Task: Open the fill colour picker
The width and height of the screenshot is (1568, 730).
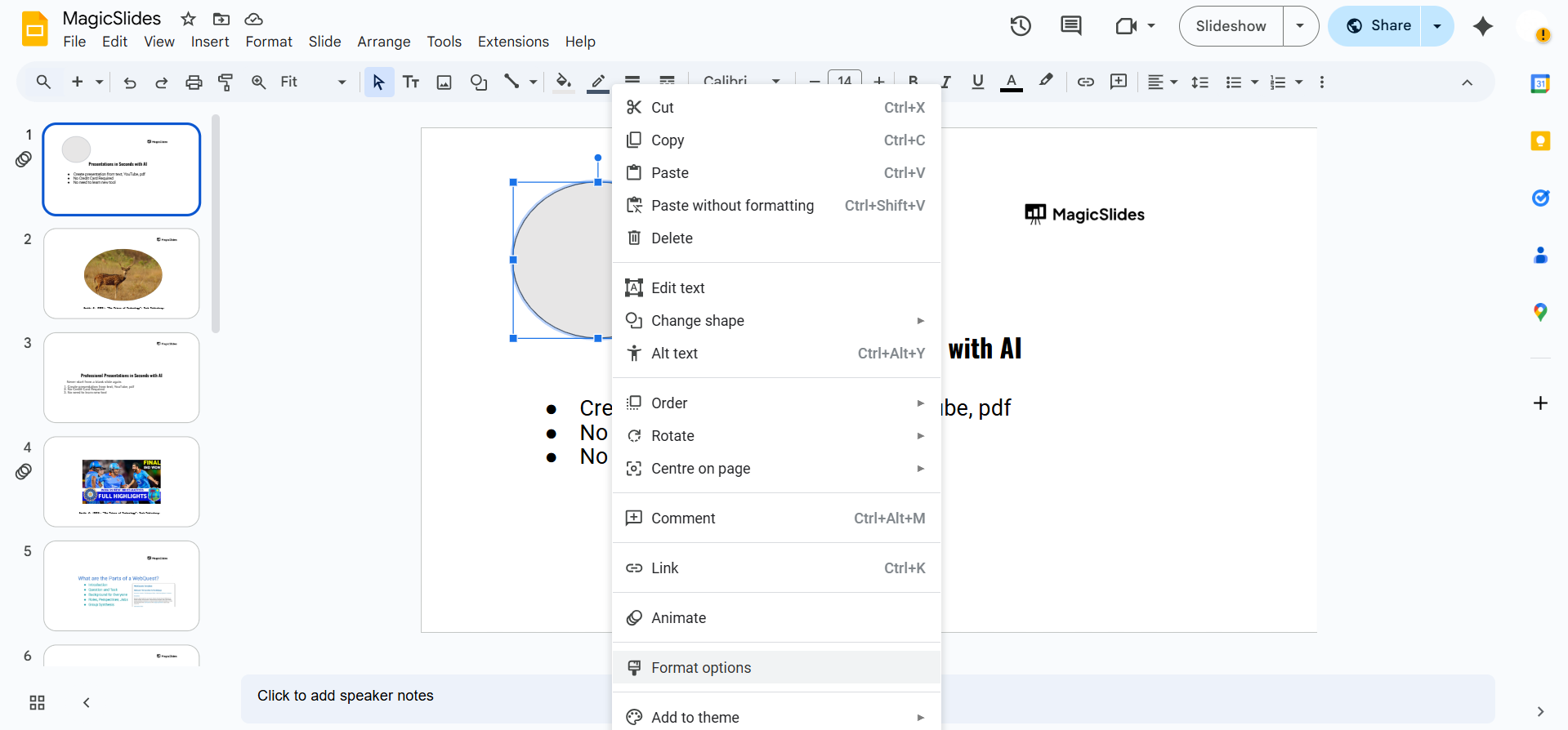Action: 563,82
